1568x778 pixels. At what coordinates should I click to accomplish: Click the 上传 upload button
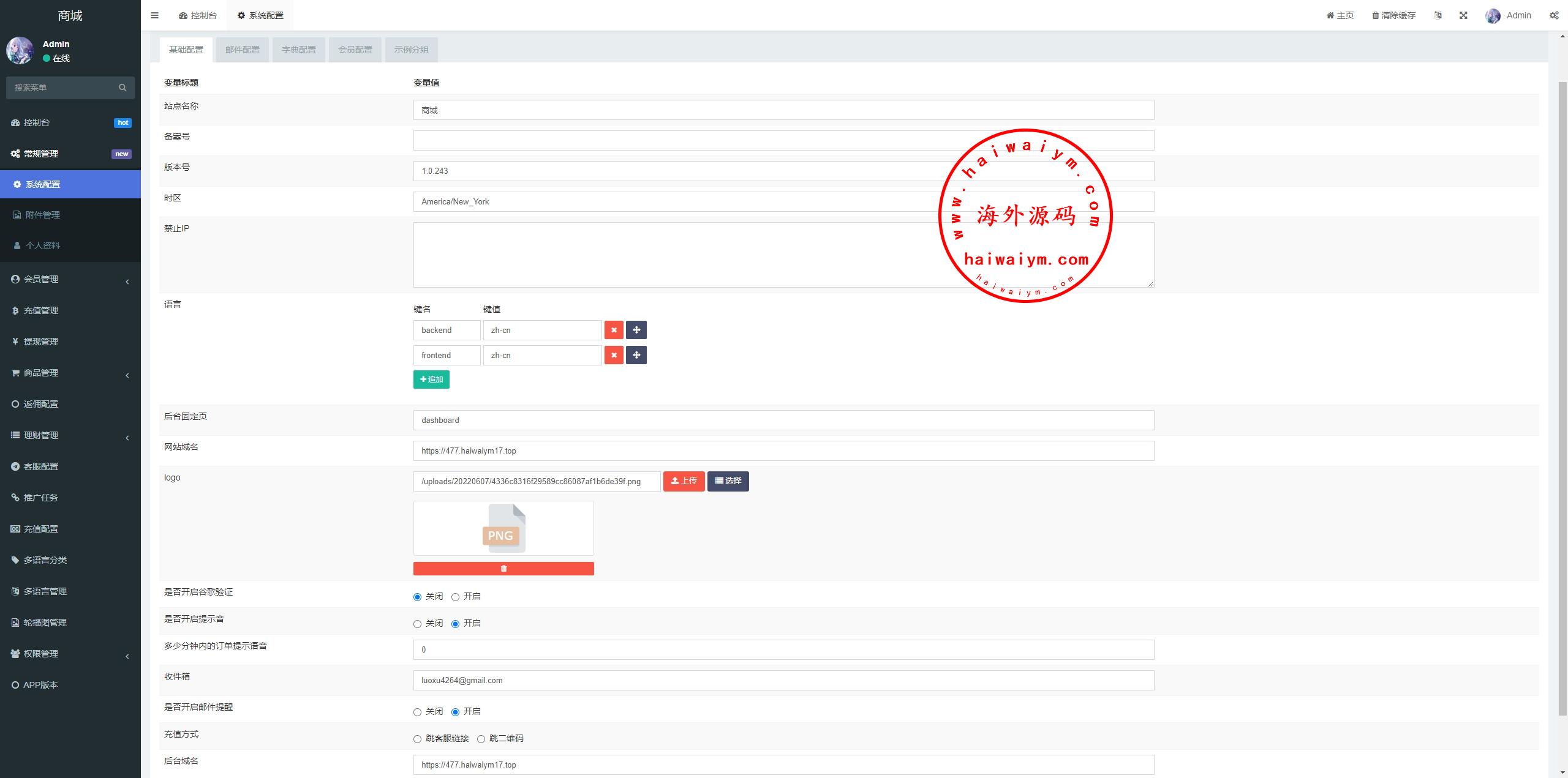684,481
